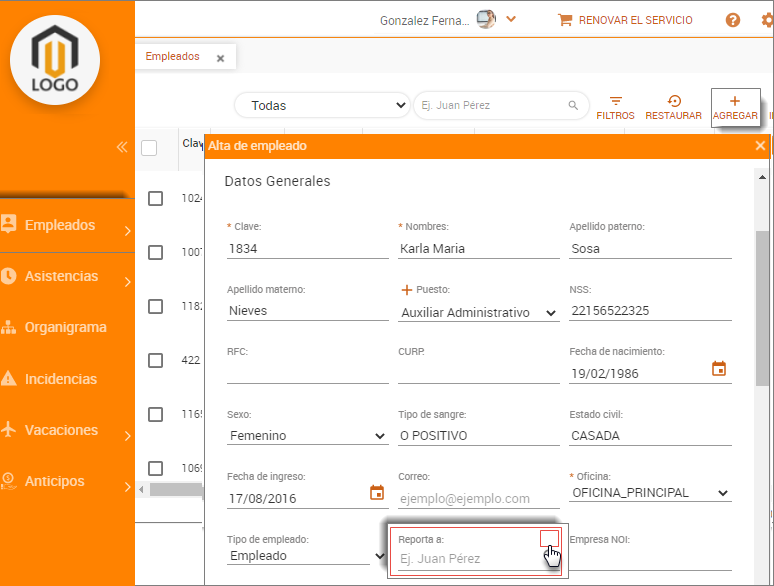Screen dimensions: 774x586
Task: Open calendar for Fecha de nacimiento
Action: click(x=718, y=369)
